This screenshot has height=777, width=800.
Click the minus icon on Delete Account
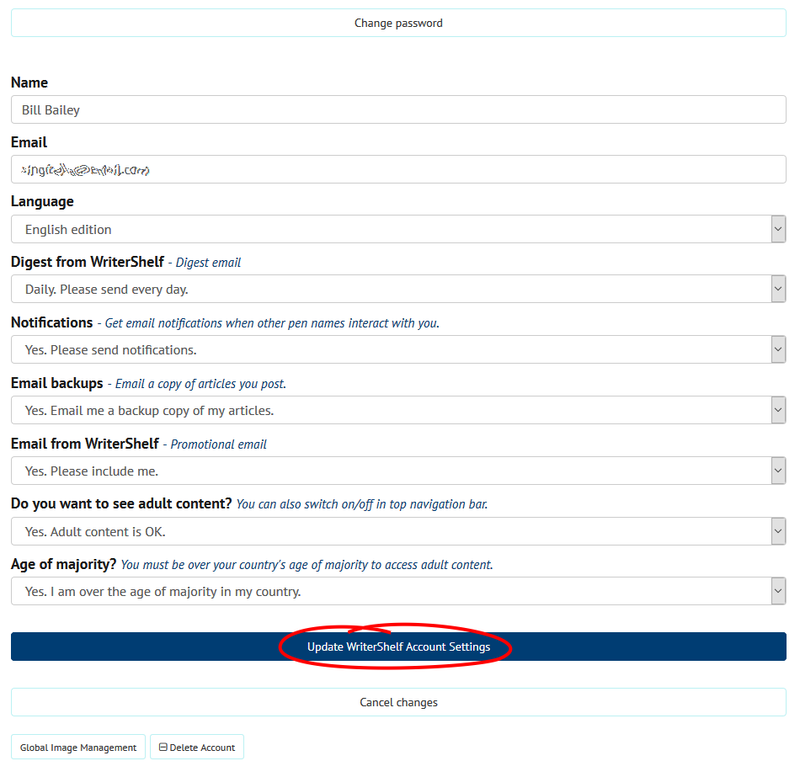163,747
